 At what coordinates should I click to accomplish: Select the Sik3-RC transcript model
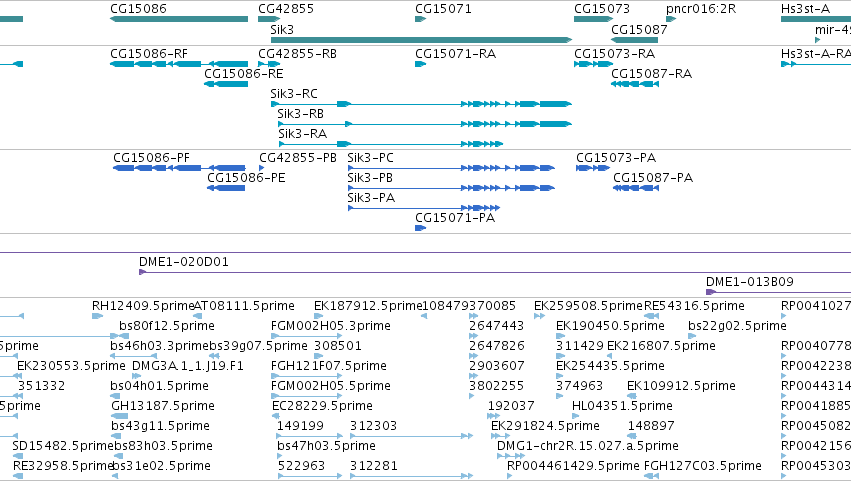[x=421, y=104]
